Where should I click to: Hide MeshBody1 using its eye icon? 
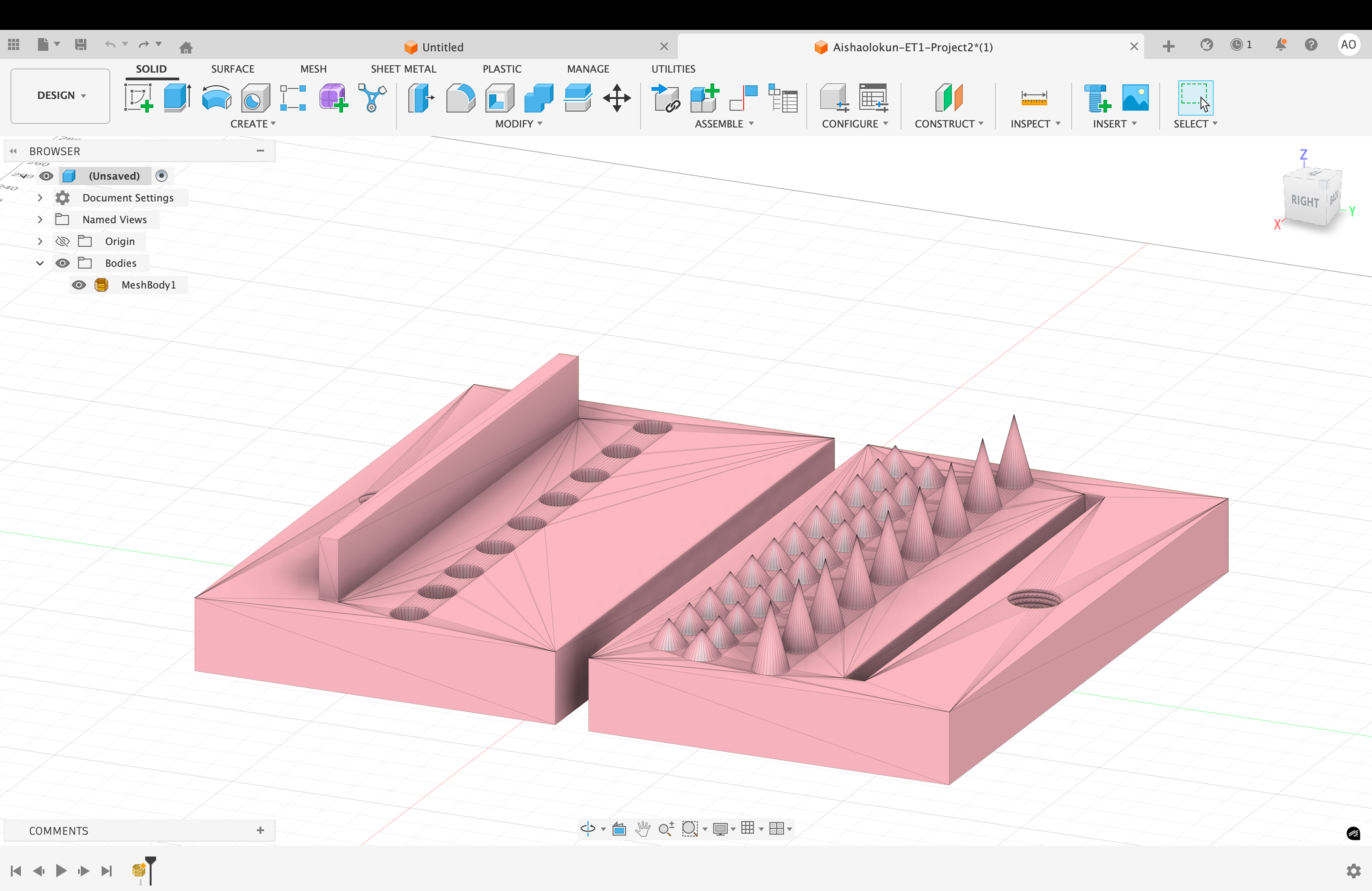point(79,285)
